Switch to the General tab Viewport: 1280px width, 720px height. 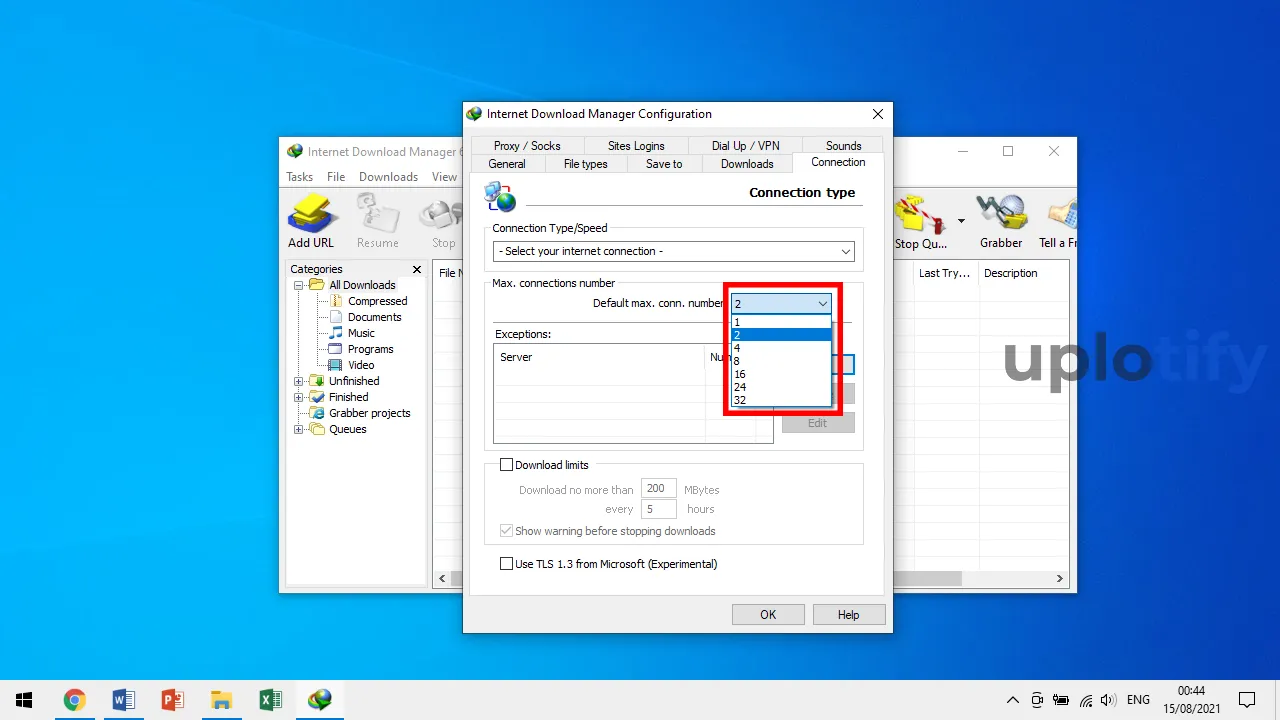point(507,164)
